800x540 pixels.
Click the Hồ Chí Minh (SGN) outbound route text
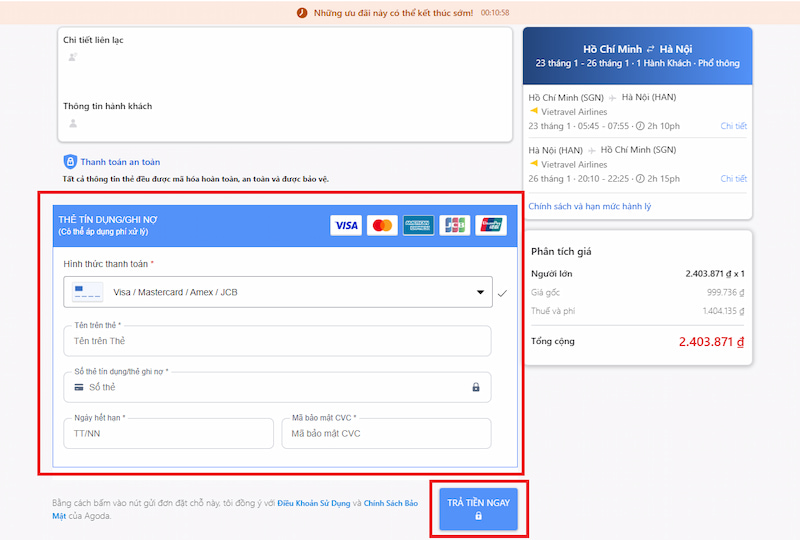566,97
